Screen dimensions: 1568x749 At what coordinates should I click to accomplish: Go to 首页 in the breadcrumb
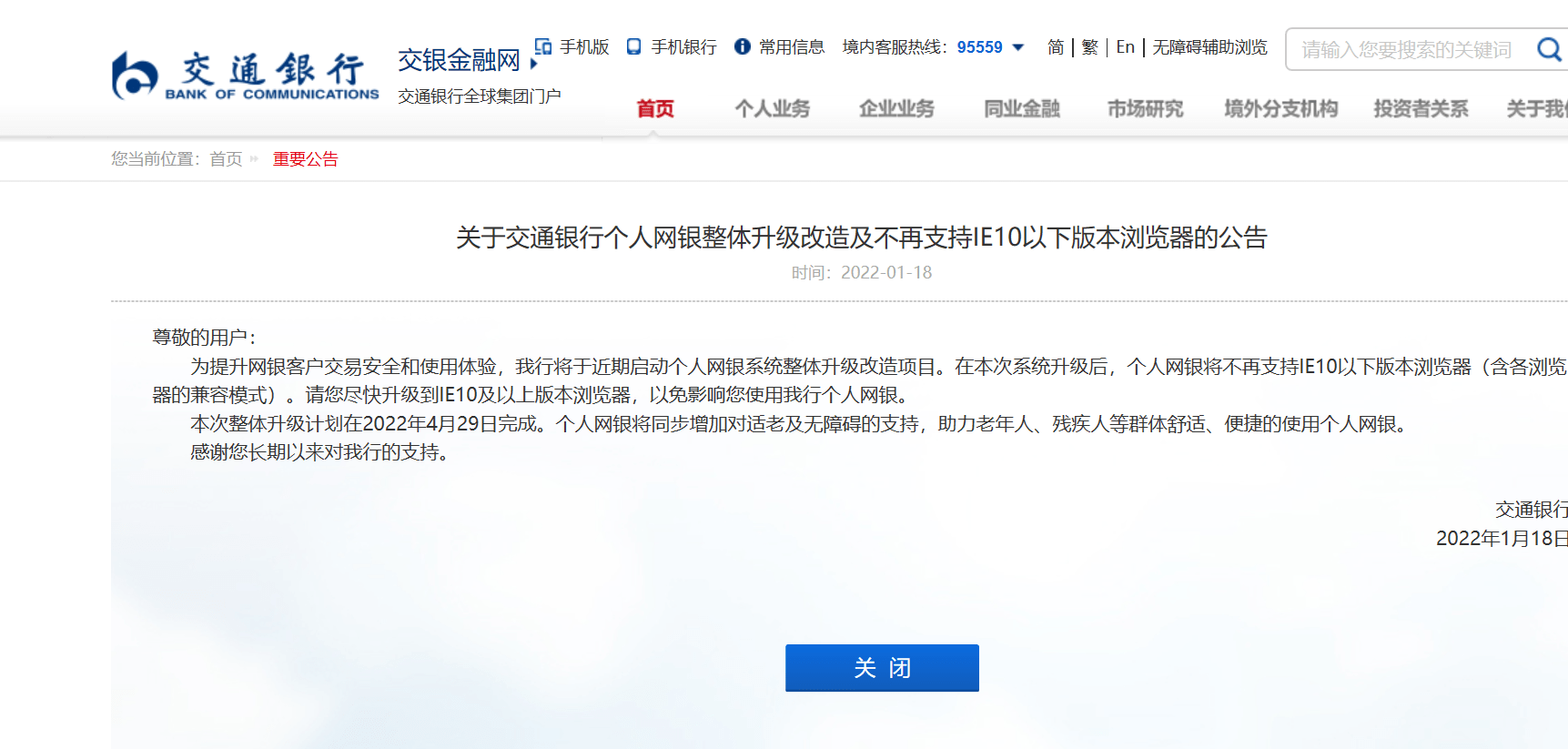[226, 159]
